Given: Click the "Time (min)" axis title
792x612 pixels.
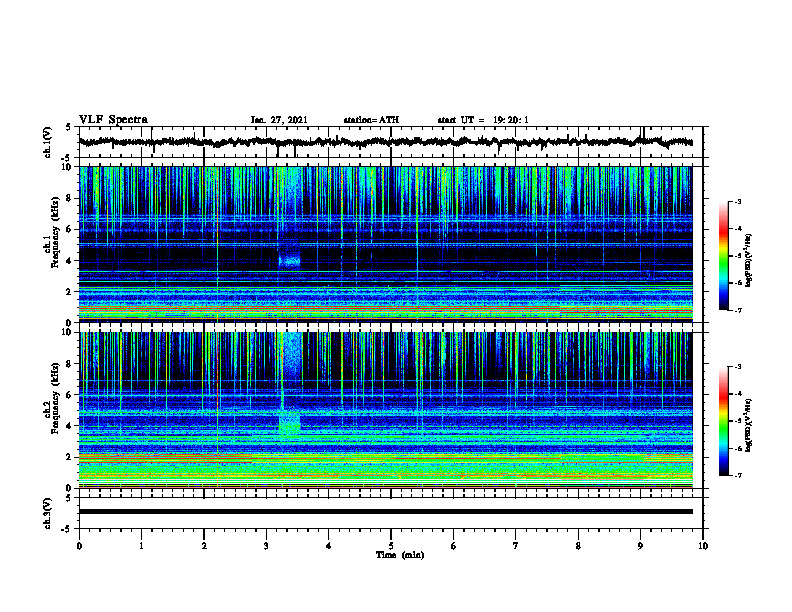Looking at the screenshot, I should click(400, 555).
